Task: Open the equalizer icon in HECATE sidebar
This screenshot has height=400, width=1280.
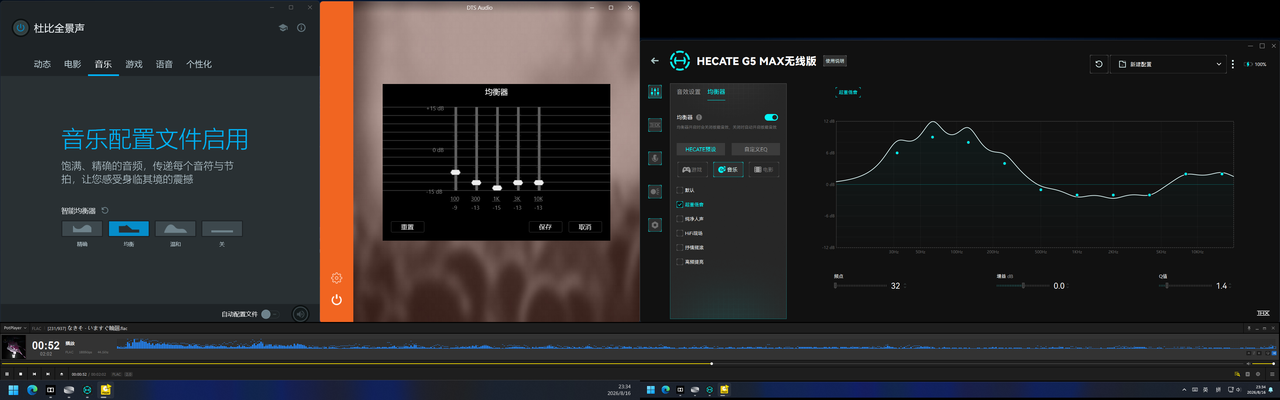Action: click(x=655, y=91)
